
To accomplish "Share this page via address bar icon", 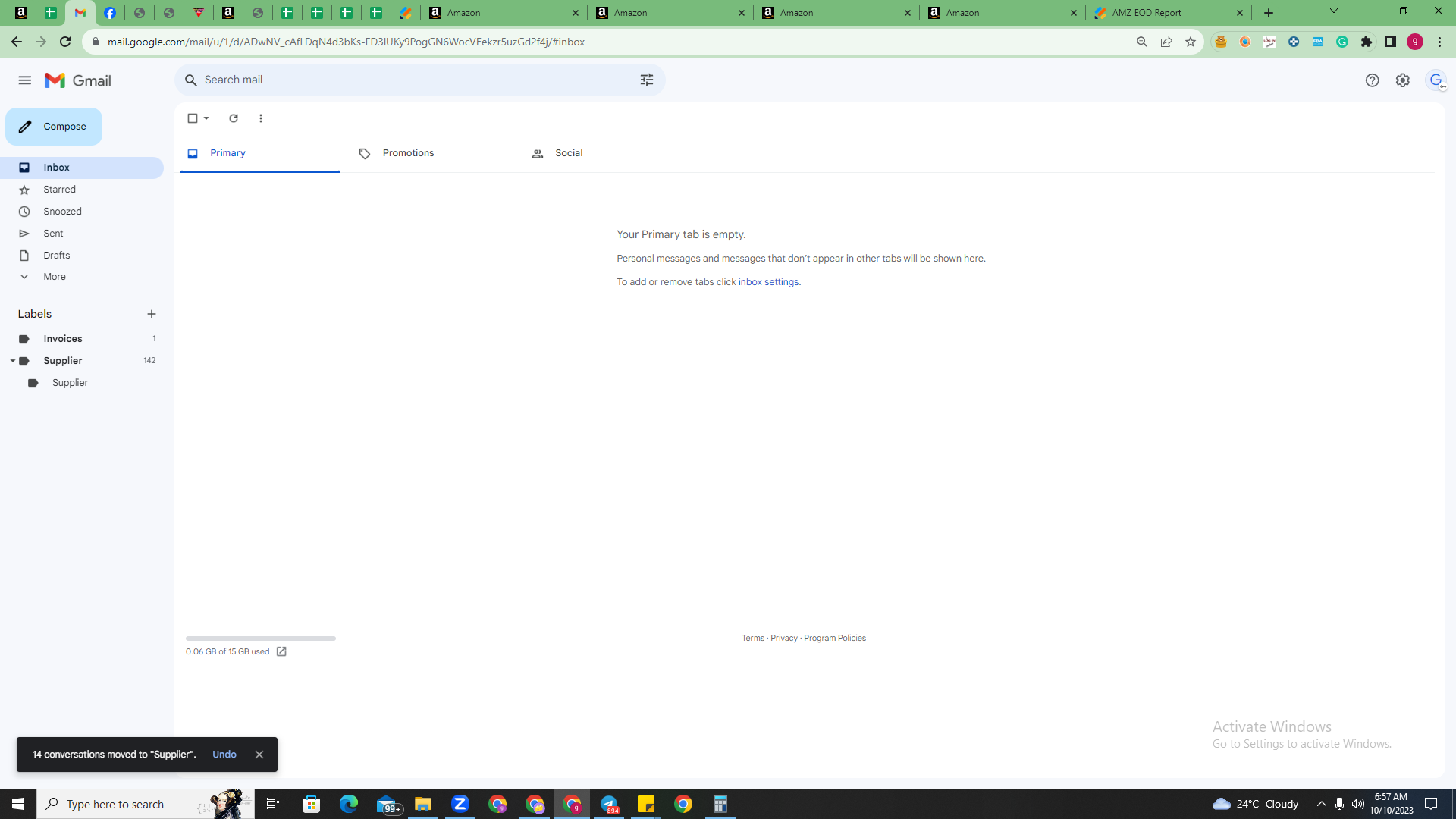I will [x=1166, y=42].
